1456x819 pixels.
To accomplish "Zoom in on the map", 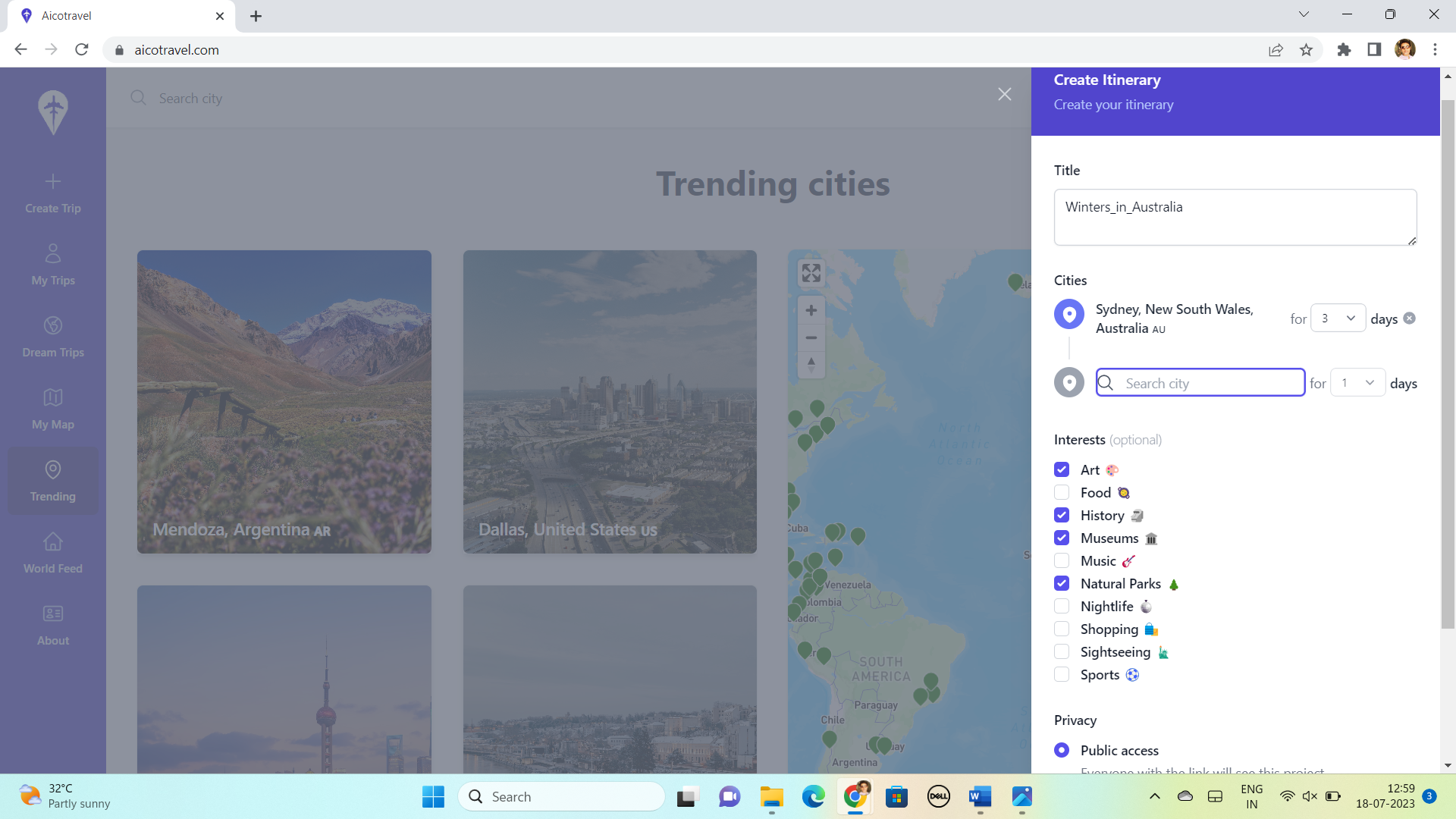I will coord(811,310).
